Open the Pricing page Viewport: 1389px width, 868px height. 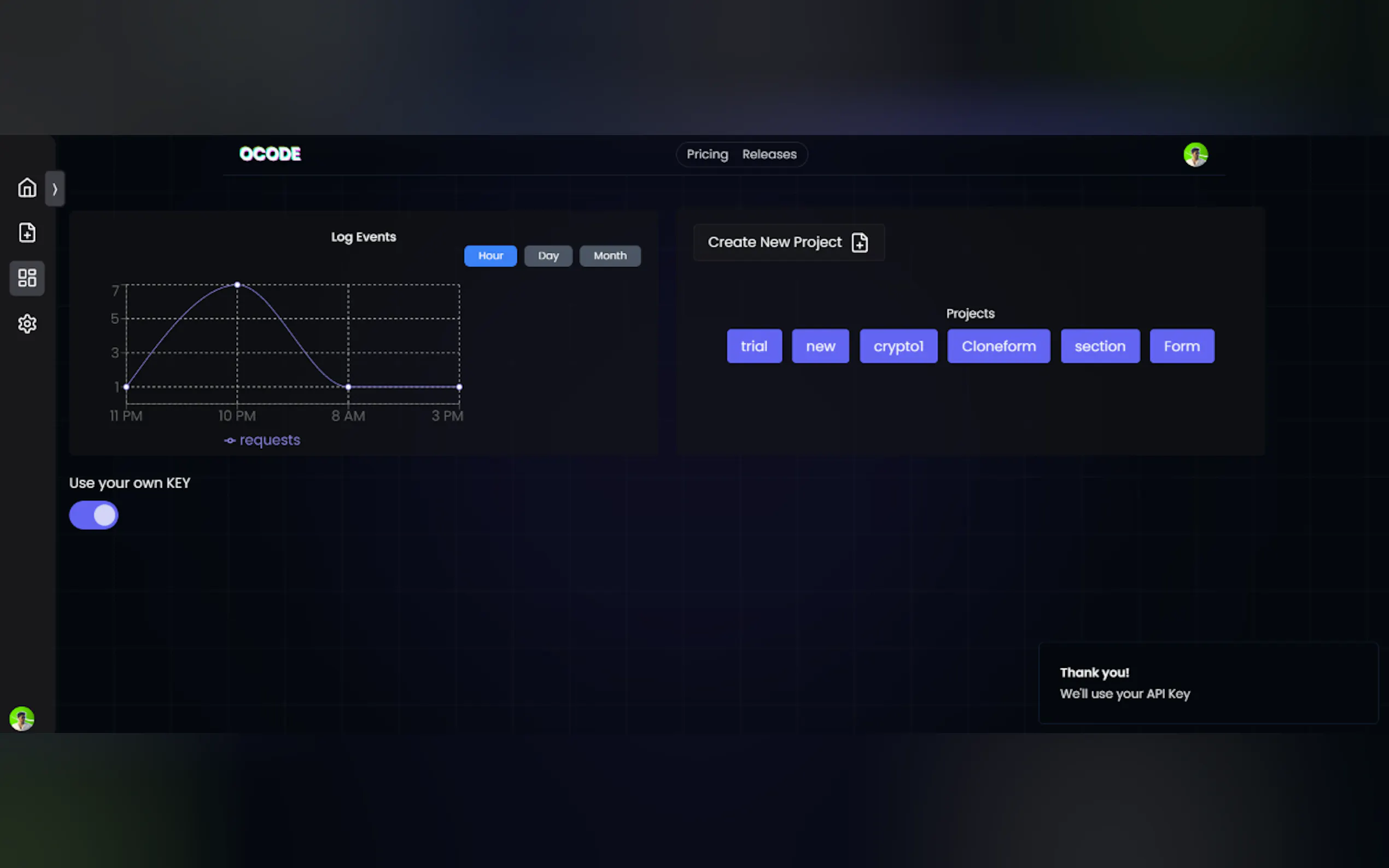(707, 155)
